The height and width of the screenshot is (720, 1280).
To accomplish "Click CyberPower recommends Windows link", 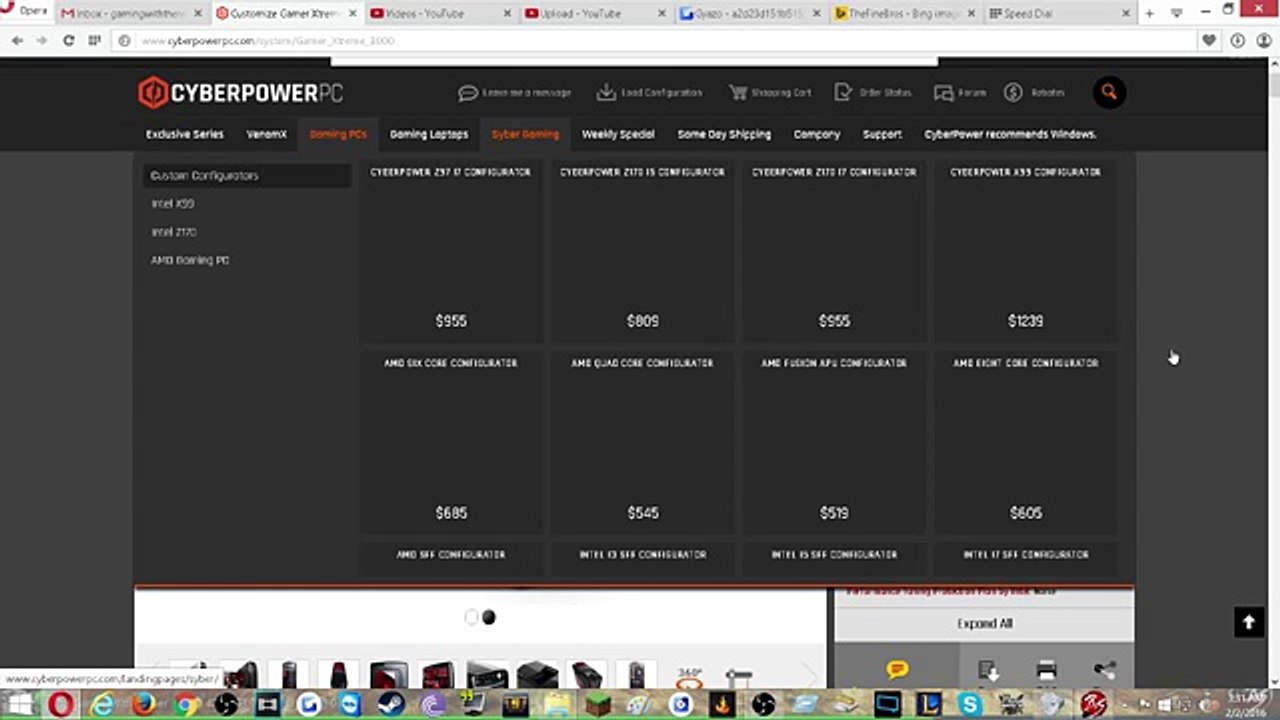I will pyautogui.click(x=1010, y=134).
